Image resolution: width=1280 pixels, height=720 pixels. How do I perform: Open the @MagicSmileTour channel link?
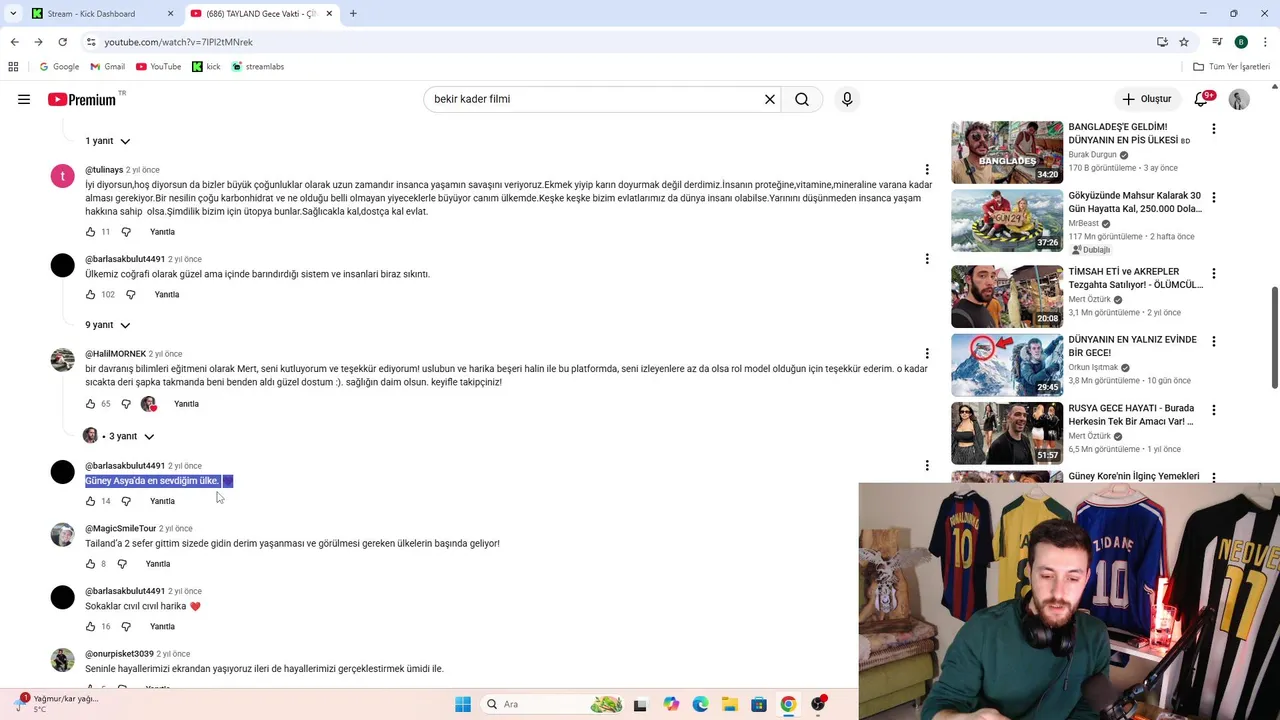[120, 529]
